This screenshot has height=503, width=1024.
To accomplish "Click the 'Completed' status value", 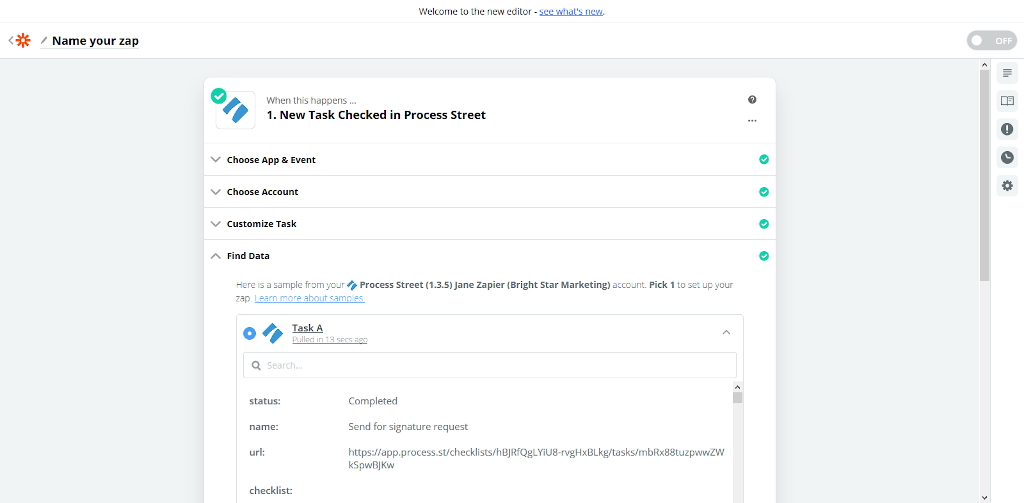I will (x=373, y=400).
